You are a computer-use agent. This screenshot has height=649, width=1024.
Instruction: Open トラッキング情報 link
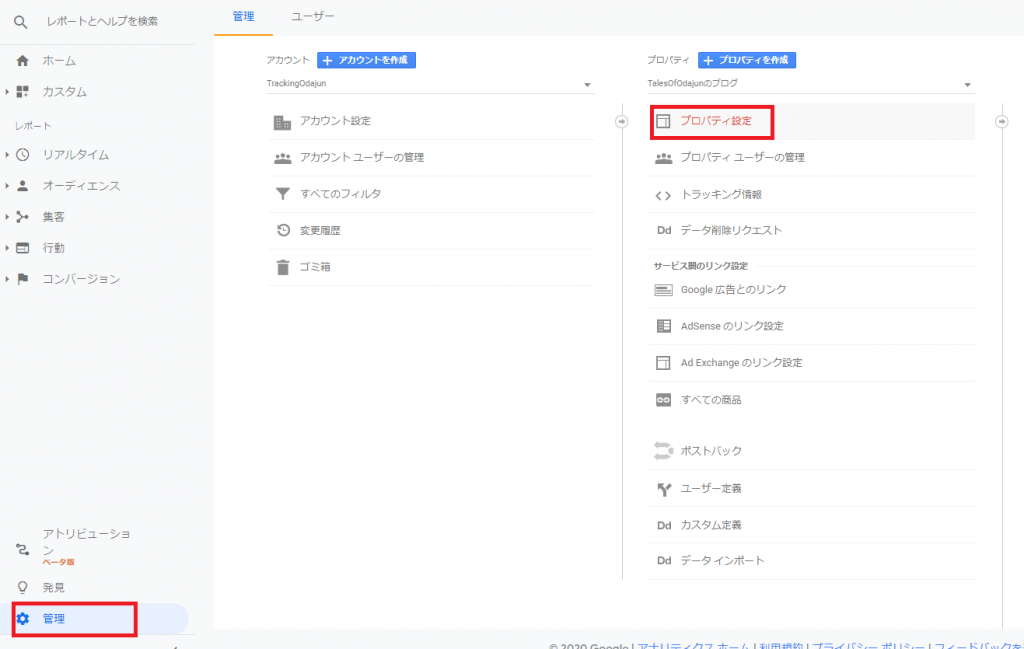click(721, 195)
